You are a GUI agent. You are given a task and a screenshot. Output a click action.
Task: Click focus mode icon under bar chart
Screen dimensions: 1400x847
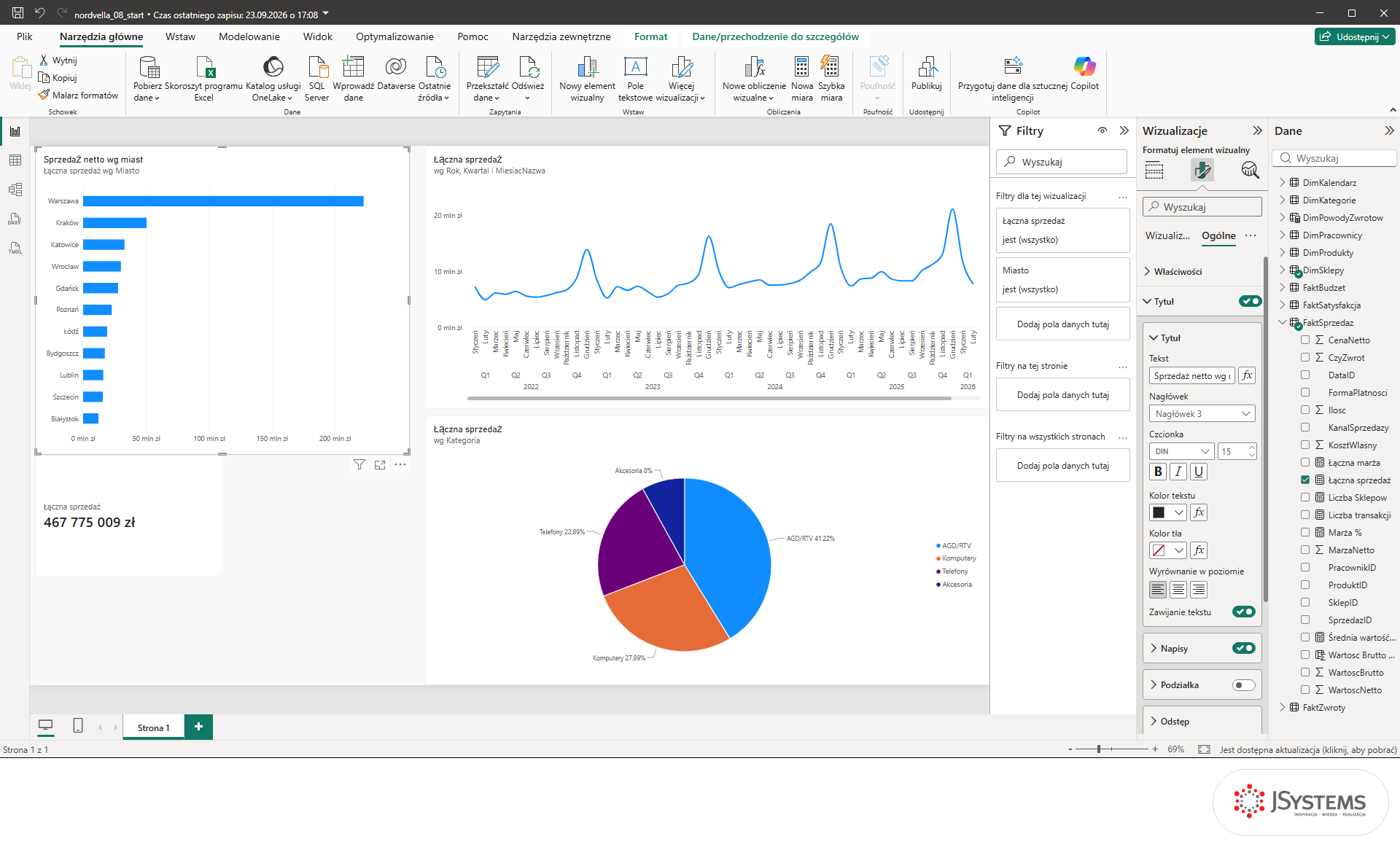380,464
